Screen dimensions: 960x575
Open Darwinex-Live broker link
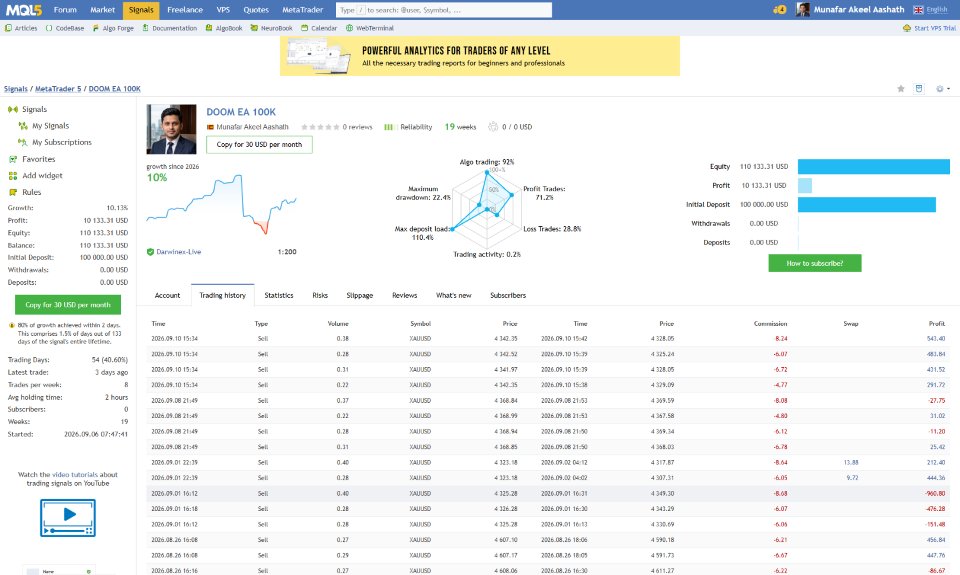179,252
